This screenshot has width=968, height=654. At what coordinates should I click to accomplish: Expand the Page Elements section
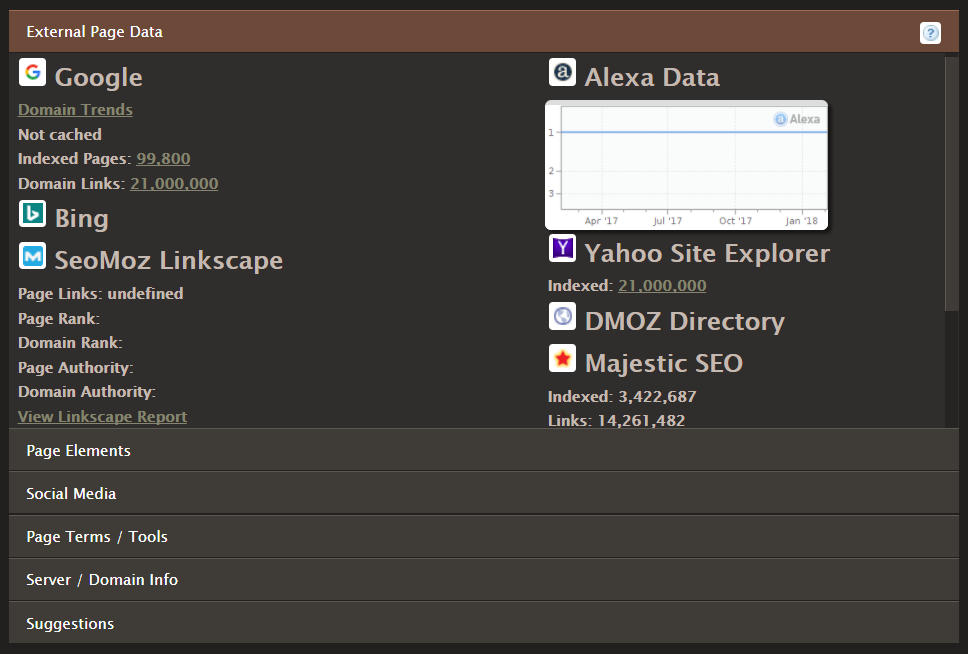483,451
